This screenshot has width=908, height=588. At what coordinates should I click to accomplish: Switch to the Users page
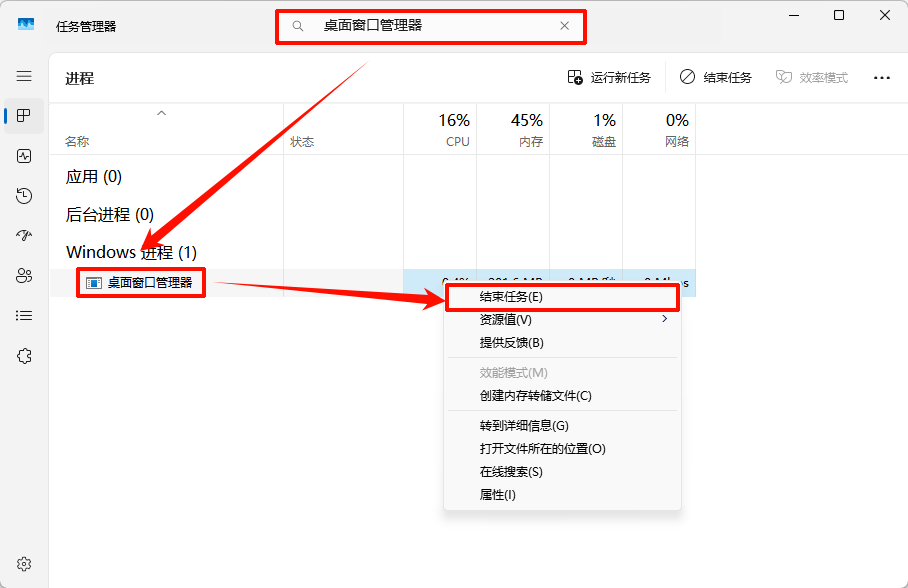tap(22, 275)
